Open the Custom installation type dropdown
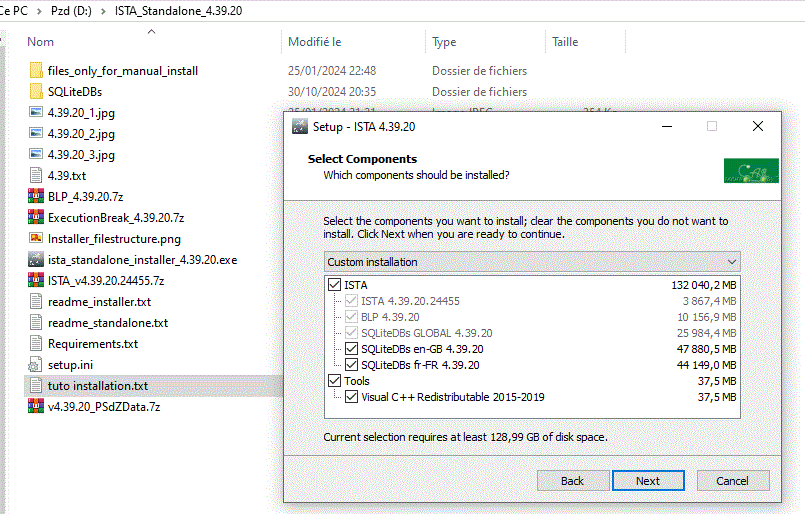The image size is (805, 514). click(x=532, y=262)
